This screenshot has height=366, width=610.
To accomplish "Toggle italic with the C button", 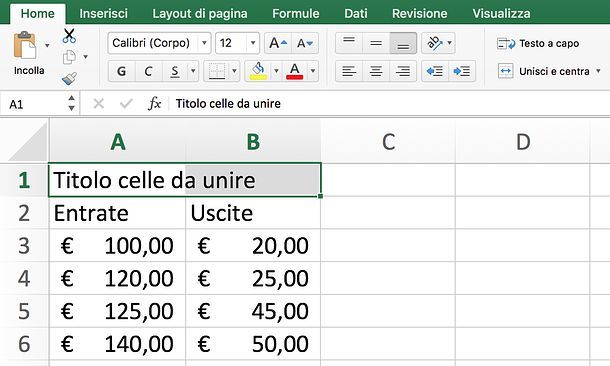I will click(148, 71).
